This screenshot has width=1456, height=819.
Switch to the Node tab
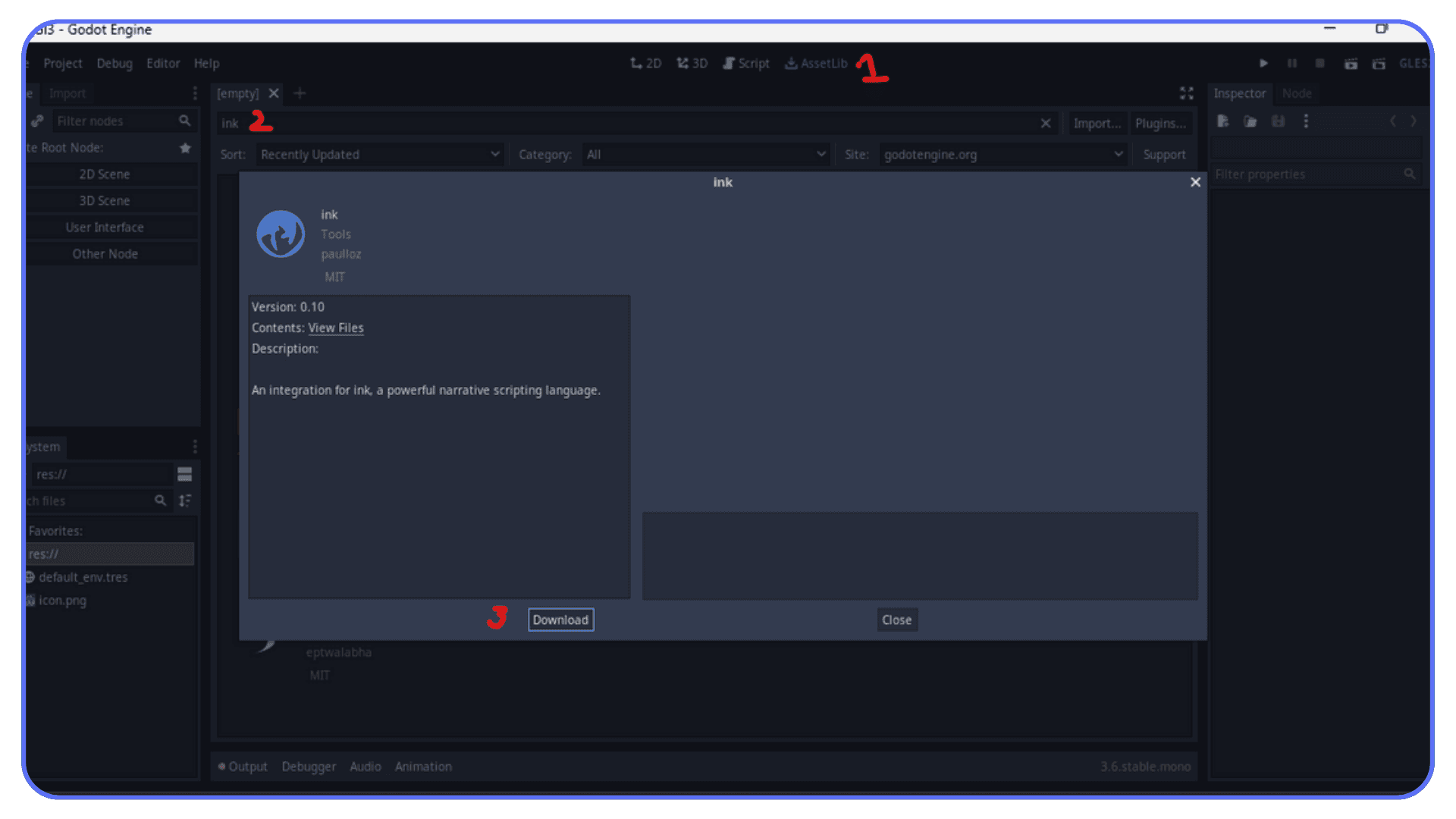point(1297,93)
